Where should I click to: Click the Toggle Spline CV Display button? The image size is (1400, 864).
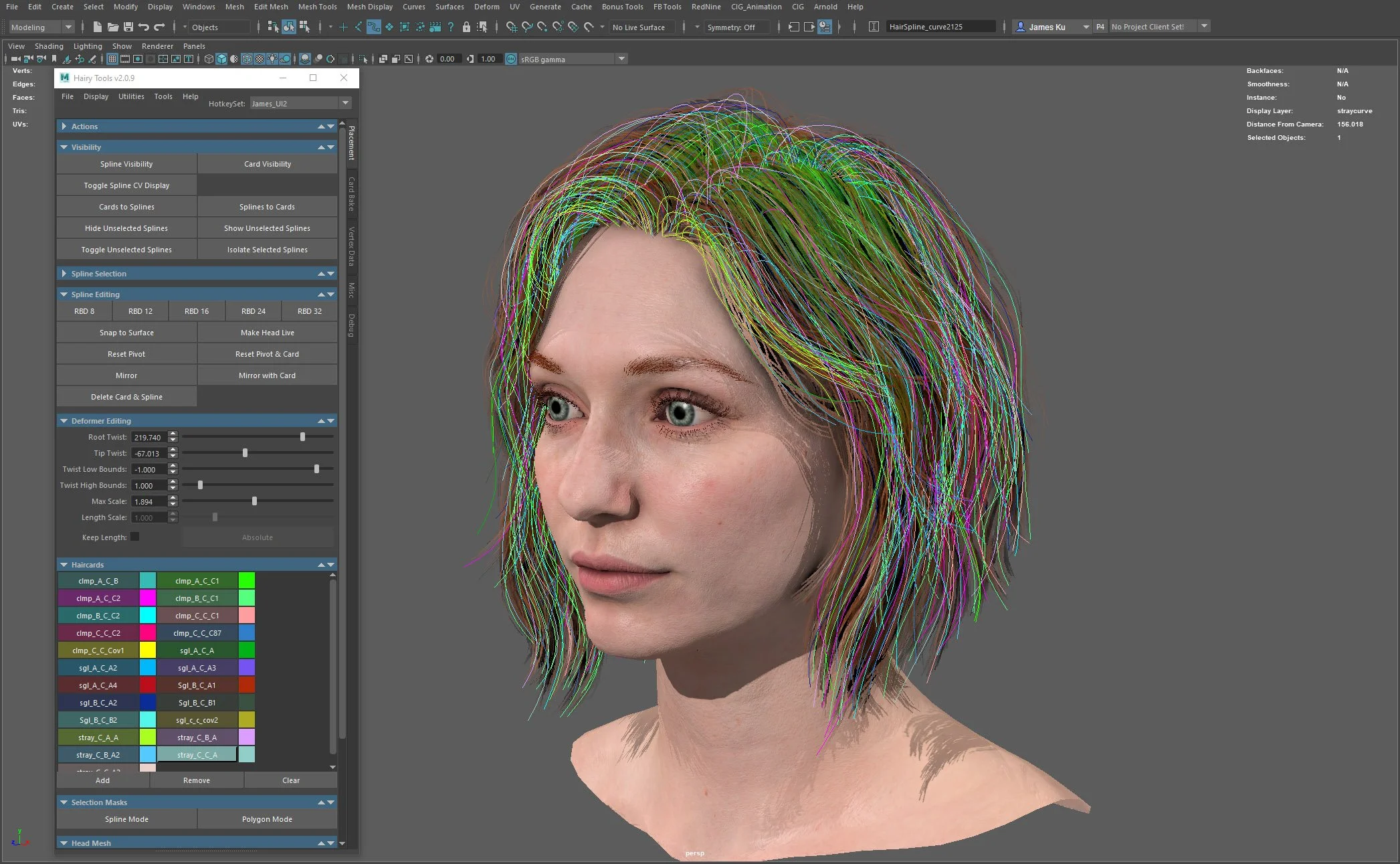126,185
